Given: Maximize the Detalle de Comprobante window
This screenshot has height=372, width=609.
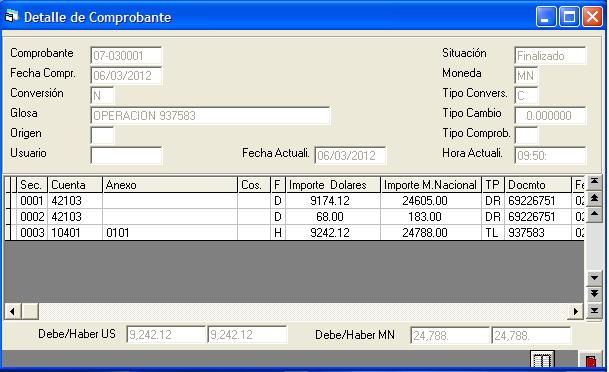Looking at the screenshot, I should tap(569, 17).
